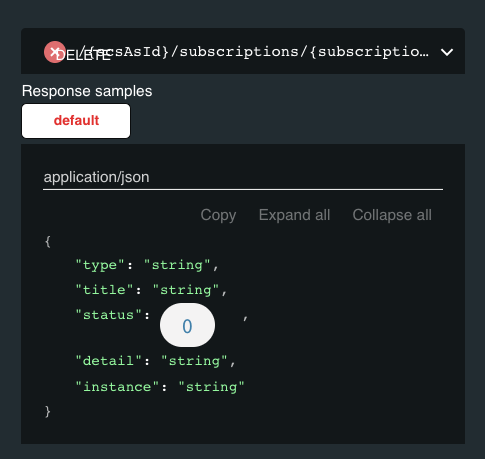Image resolution: width=485 pixels, height=459 pixels.
Task: Click the "instance" key in JSON
Action: pos(117,387)
